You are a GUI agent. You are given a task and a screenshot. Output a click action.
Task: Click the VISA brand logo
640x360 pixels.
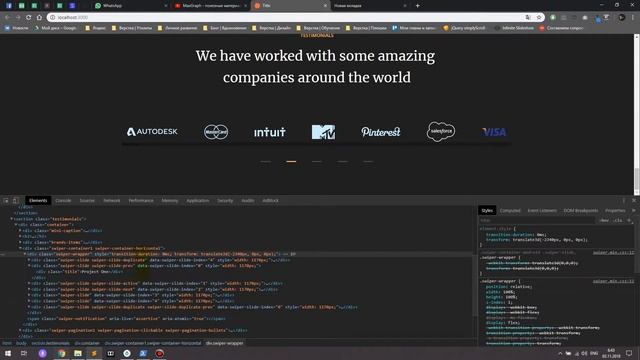(x=494, y=132)
